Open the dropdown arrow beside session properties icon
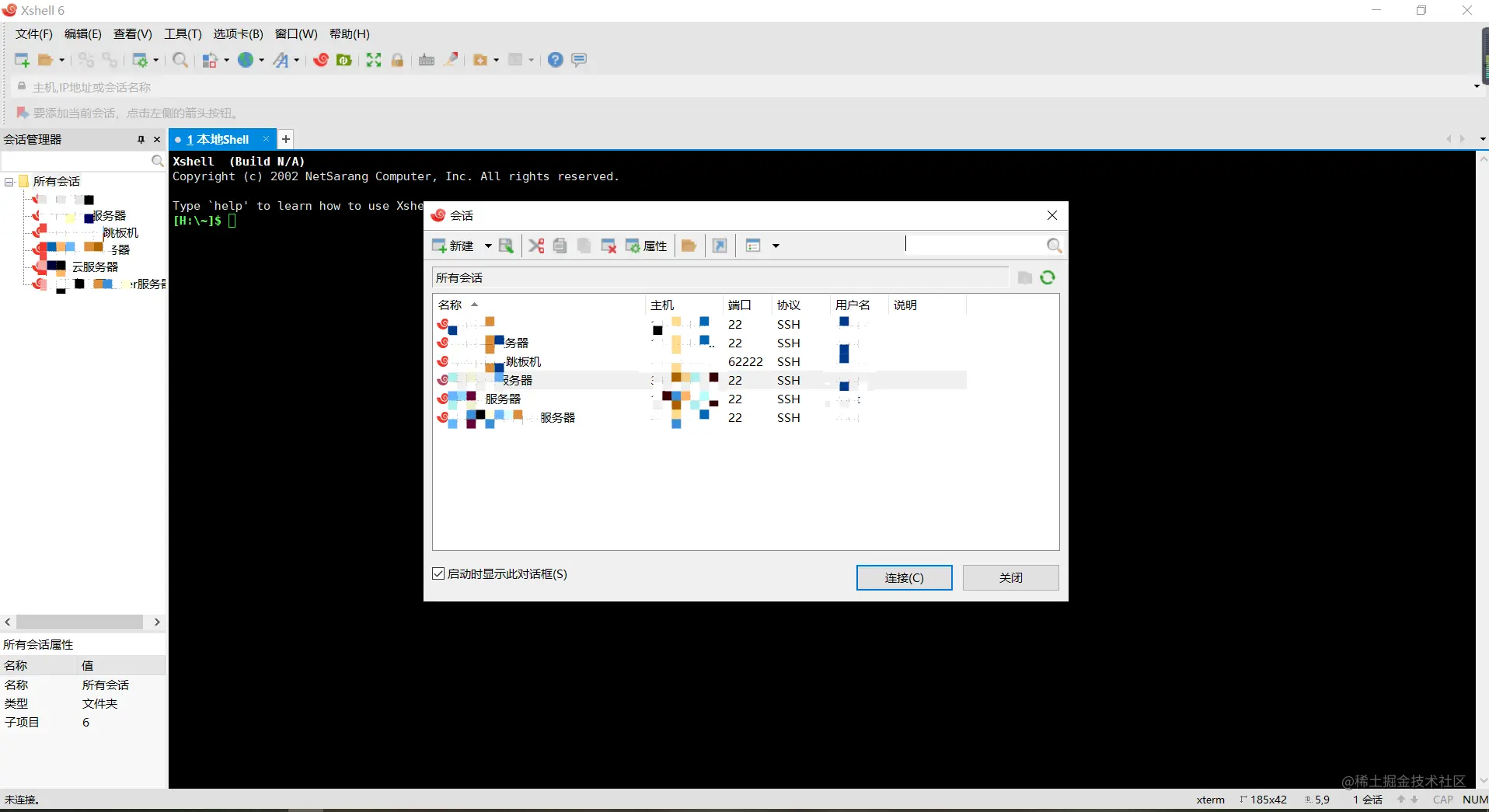The height and width of the screenshot is (812, 1489). pos(156,60)
